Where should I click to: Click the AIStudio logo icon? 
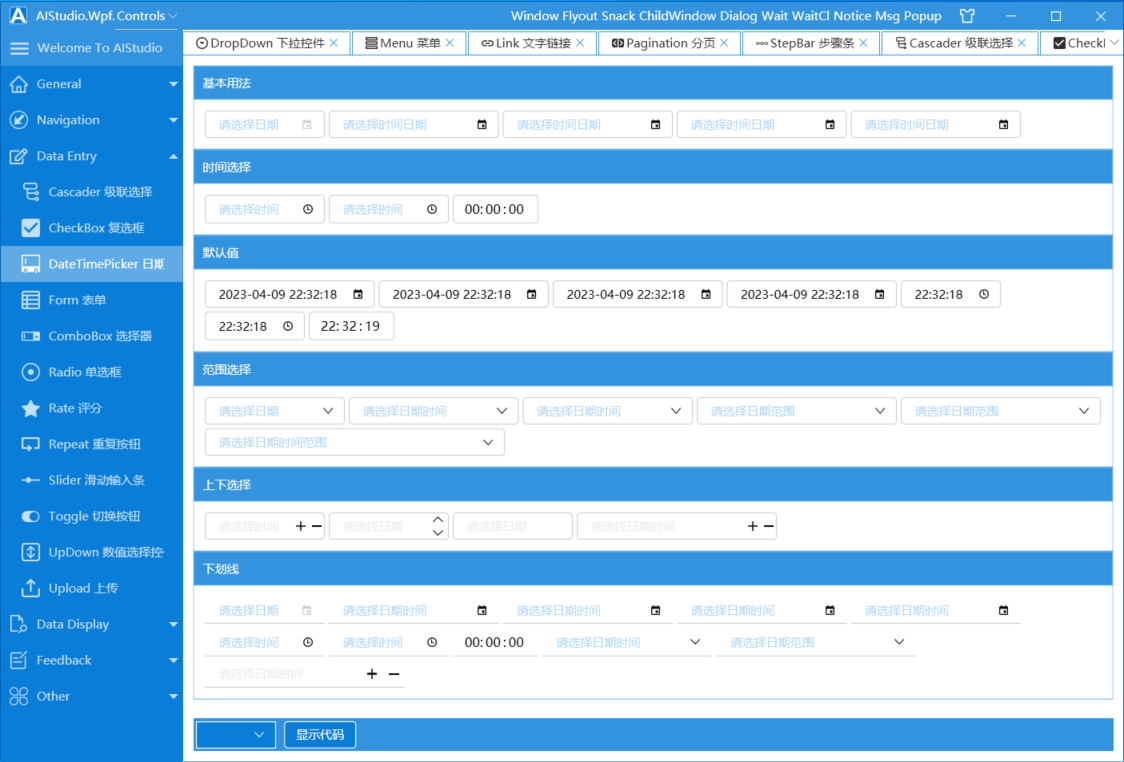18,16
